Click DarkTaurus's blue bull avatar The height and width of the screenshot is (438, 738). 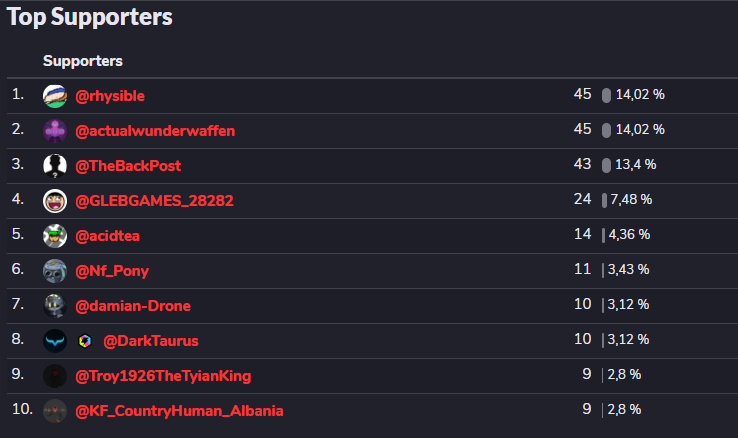[x=55, y=341]
